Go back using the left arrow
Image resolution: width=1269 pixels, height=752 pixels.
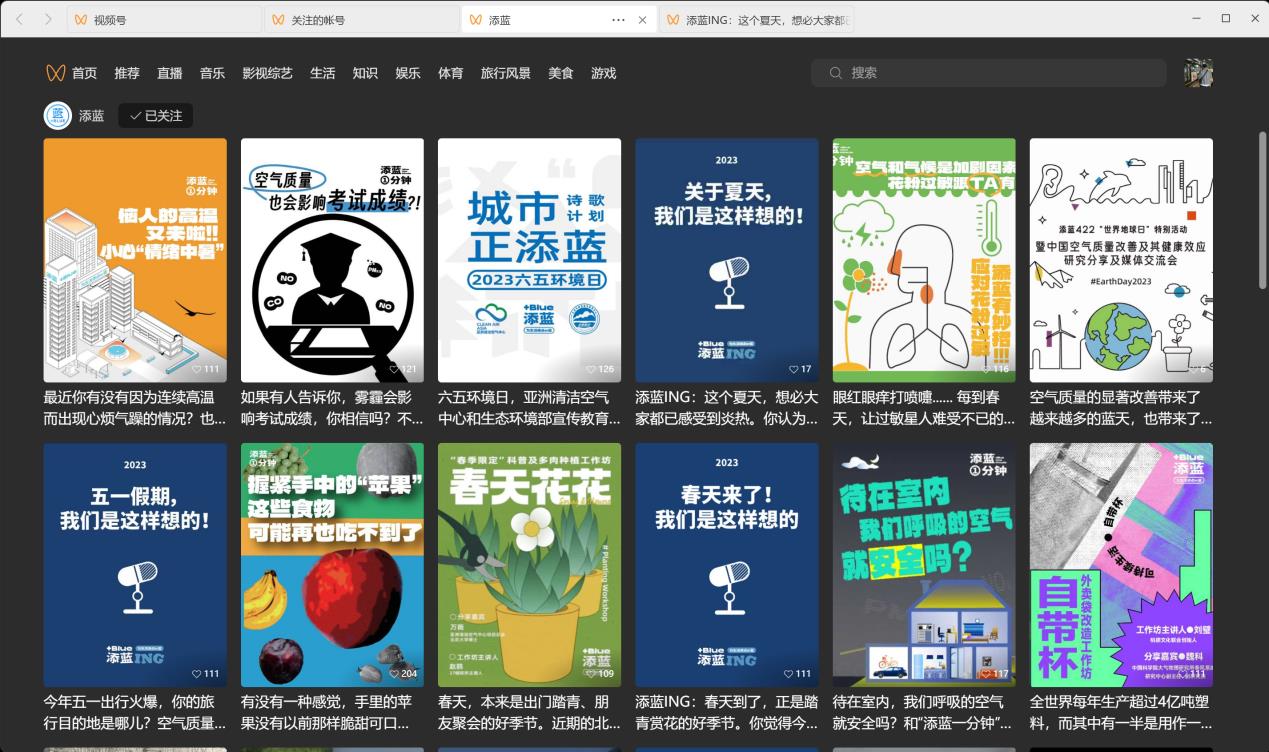[x=20, y=19]
